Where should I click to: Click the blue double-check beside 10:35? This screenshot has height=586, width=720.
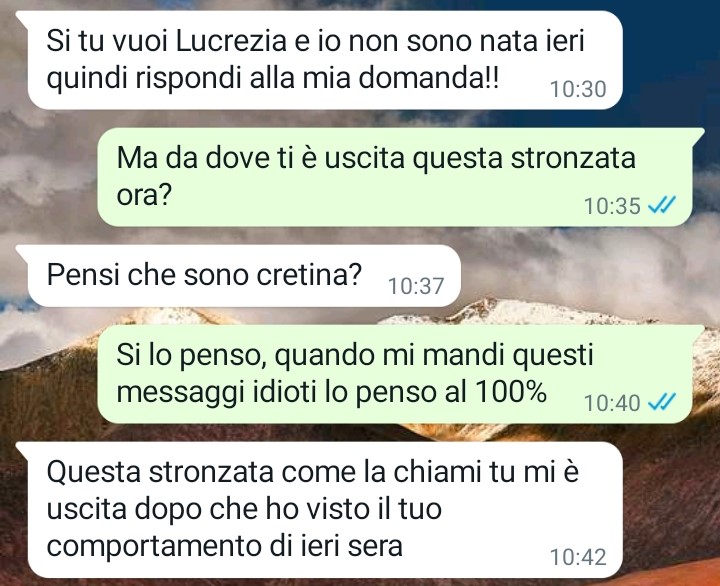tap(662, 205)
